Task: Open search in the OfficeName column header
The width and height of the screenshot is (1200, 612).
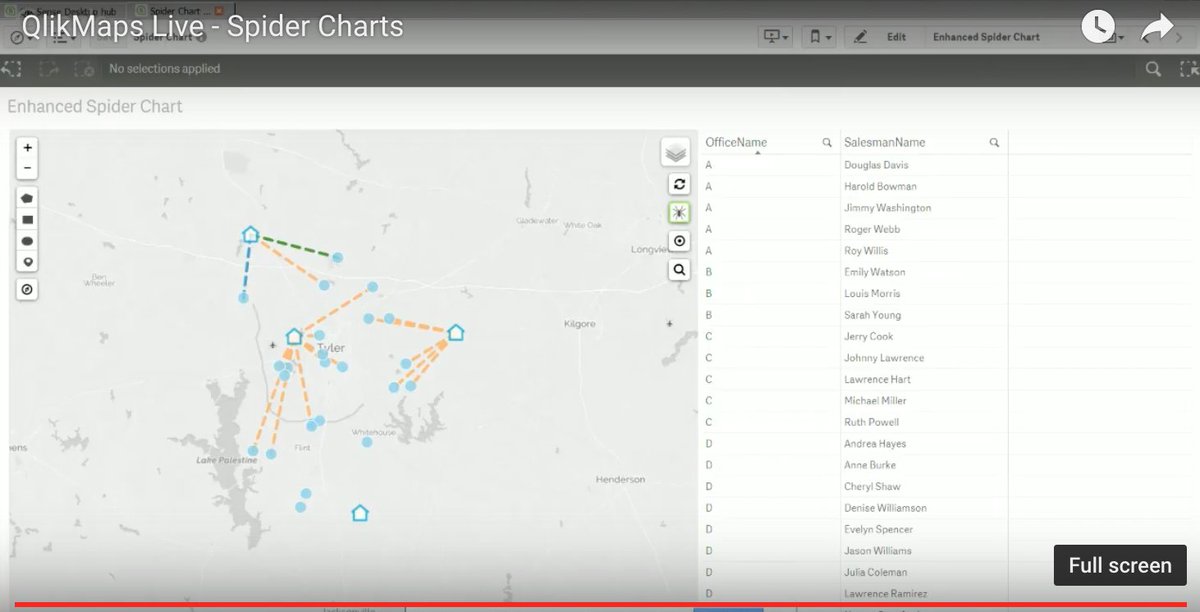Action: coord(829,142)
